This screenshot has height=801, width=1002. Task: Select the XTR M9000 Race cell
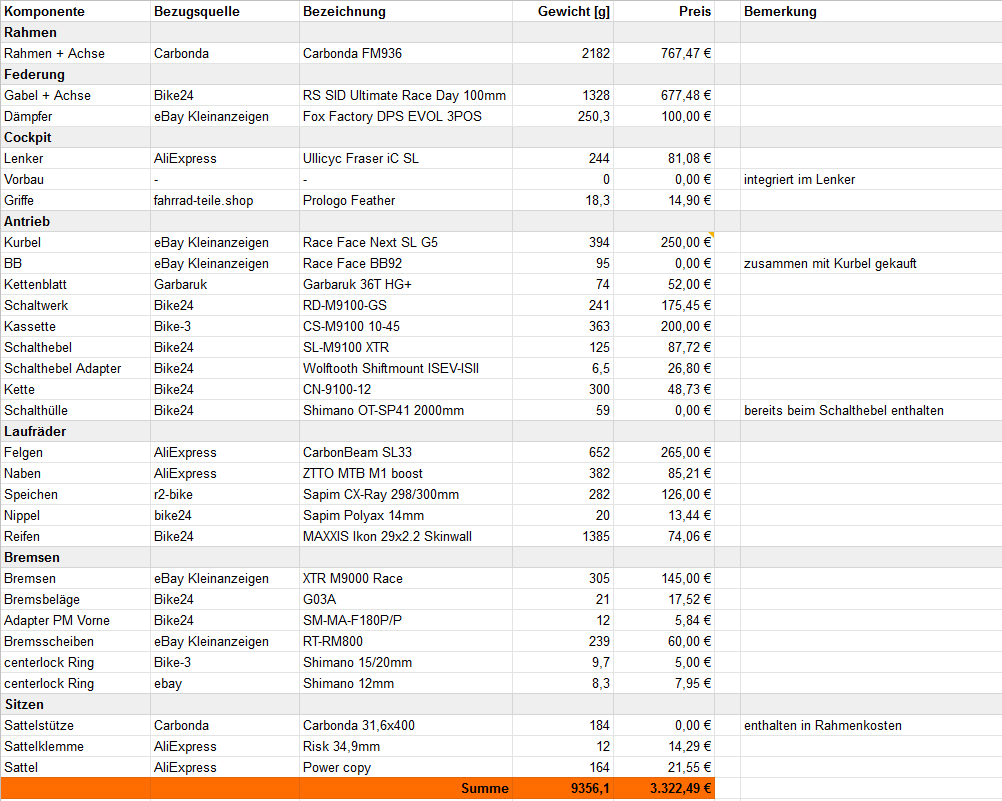pyautogui.click(x=406, y=579)
